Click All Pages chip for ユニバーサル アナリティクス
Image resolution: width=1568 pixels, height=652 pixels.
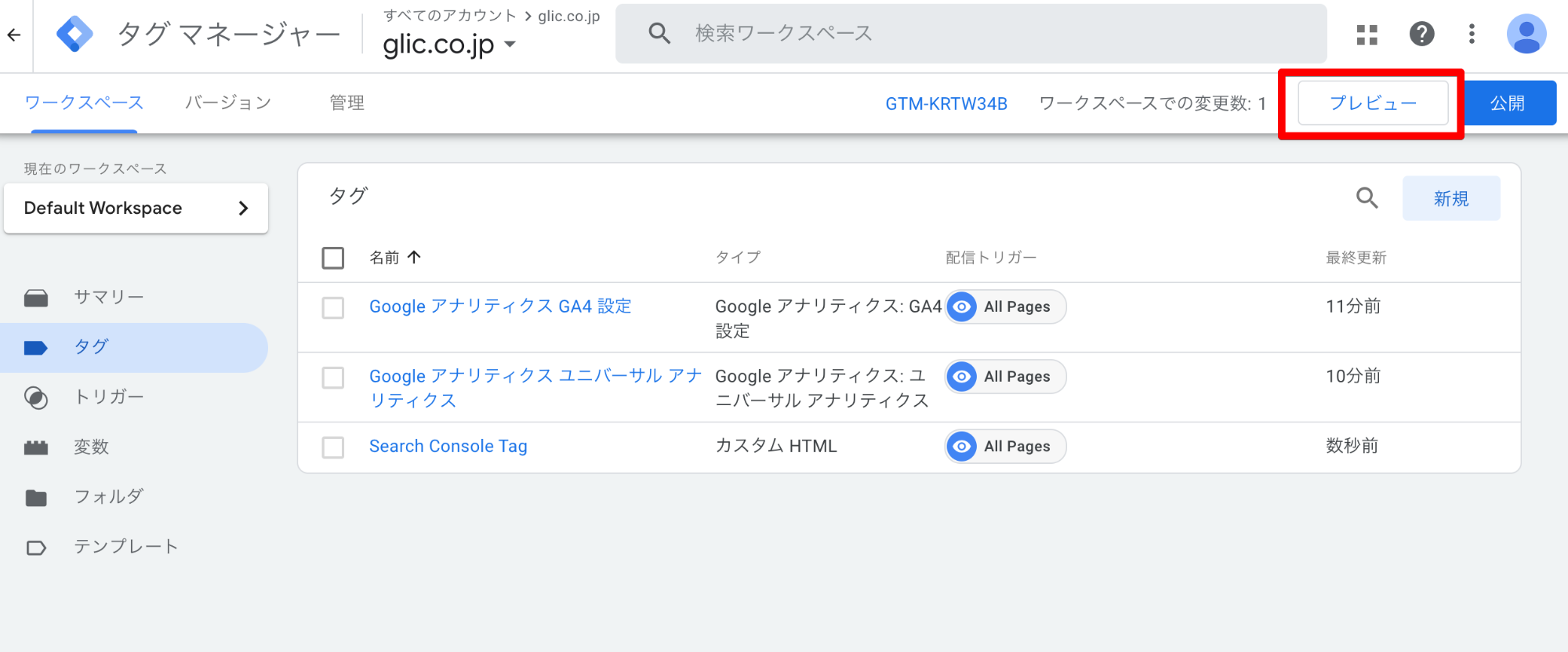[1005, 376]
